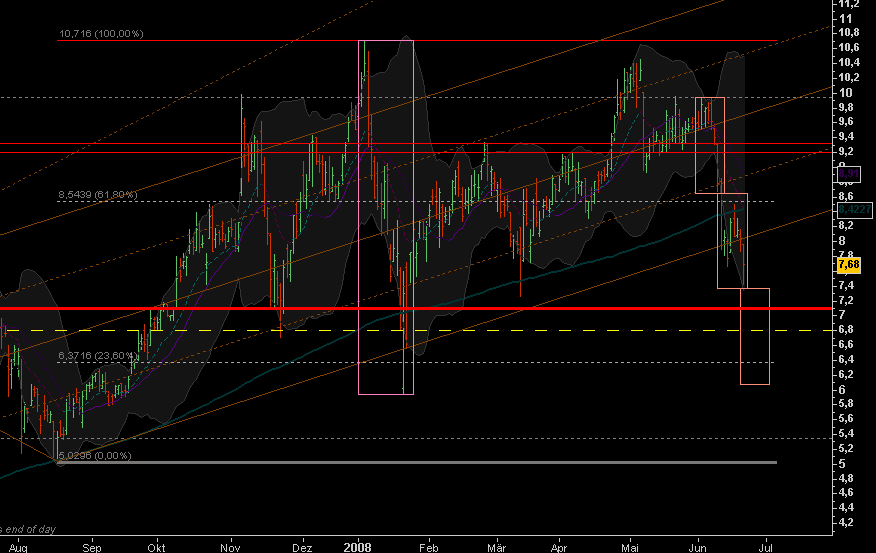
Task: Click the 11 value on the price axis
Action: tap(845, 18)
